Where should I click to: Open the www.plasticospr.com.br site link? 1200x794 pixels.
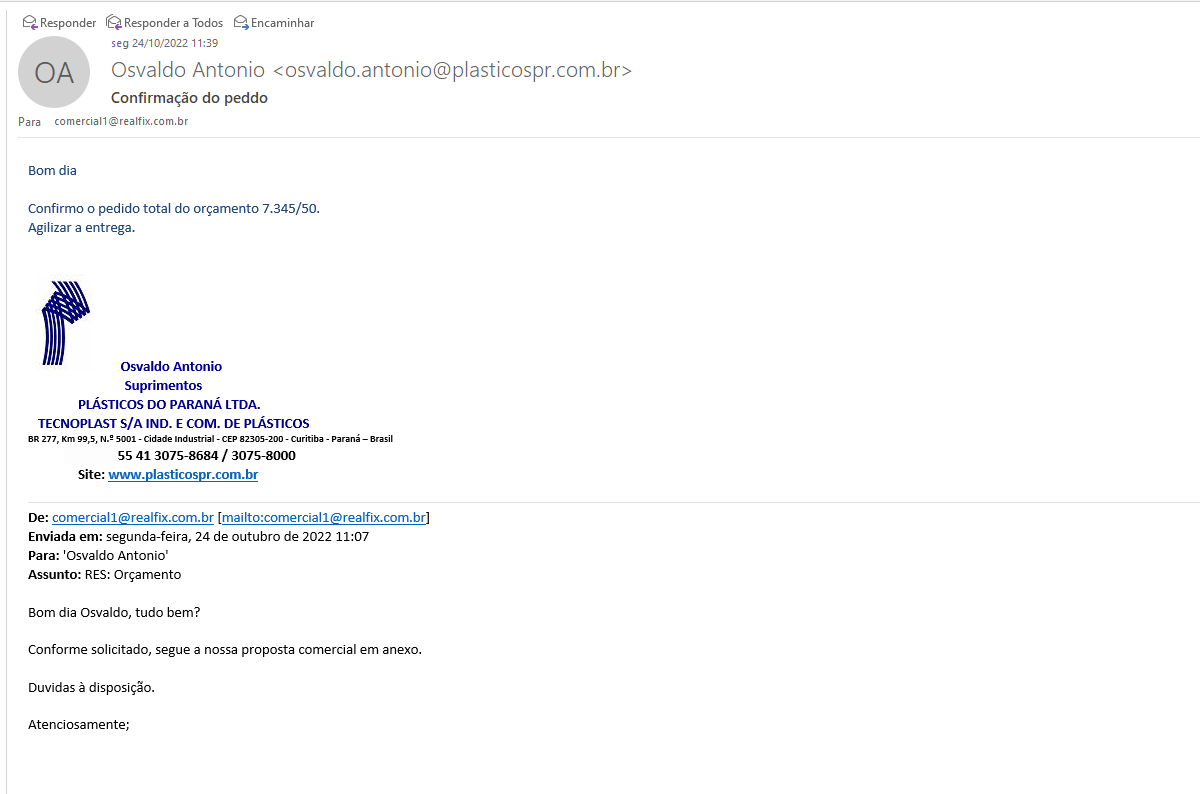point(183,475)
